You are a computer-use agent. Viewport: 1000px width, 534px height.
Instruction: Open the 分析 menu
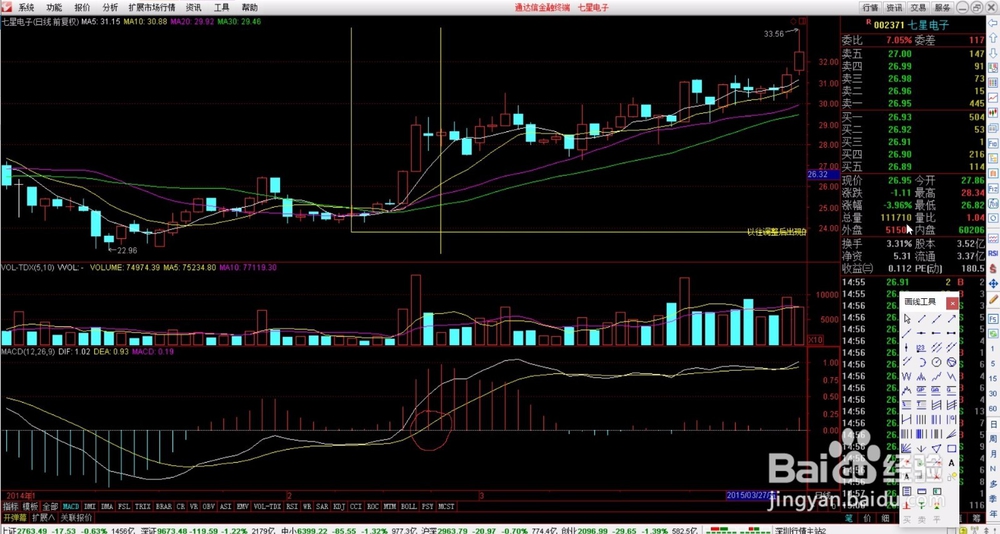[x=110, y=8]
